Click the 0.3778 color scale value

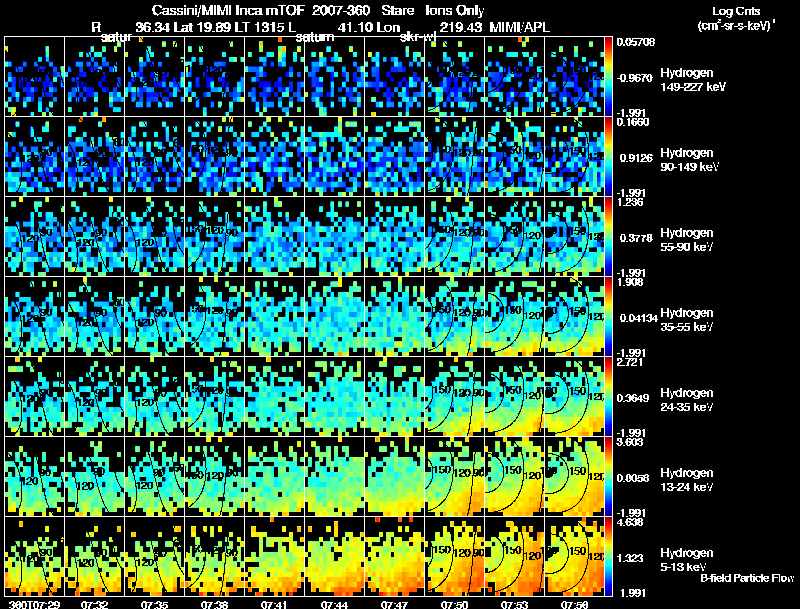point(636,238)
